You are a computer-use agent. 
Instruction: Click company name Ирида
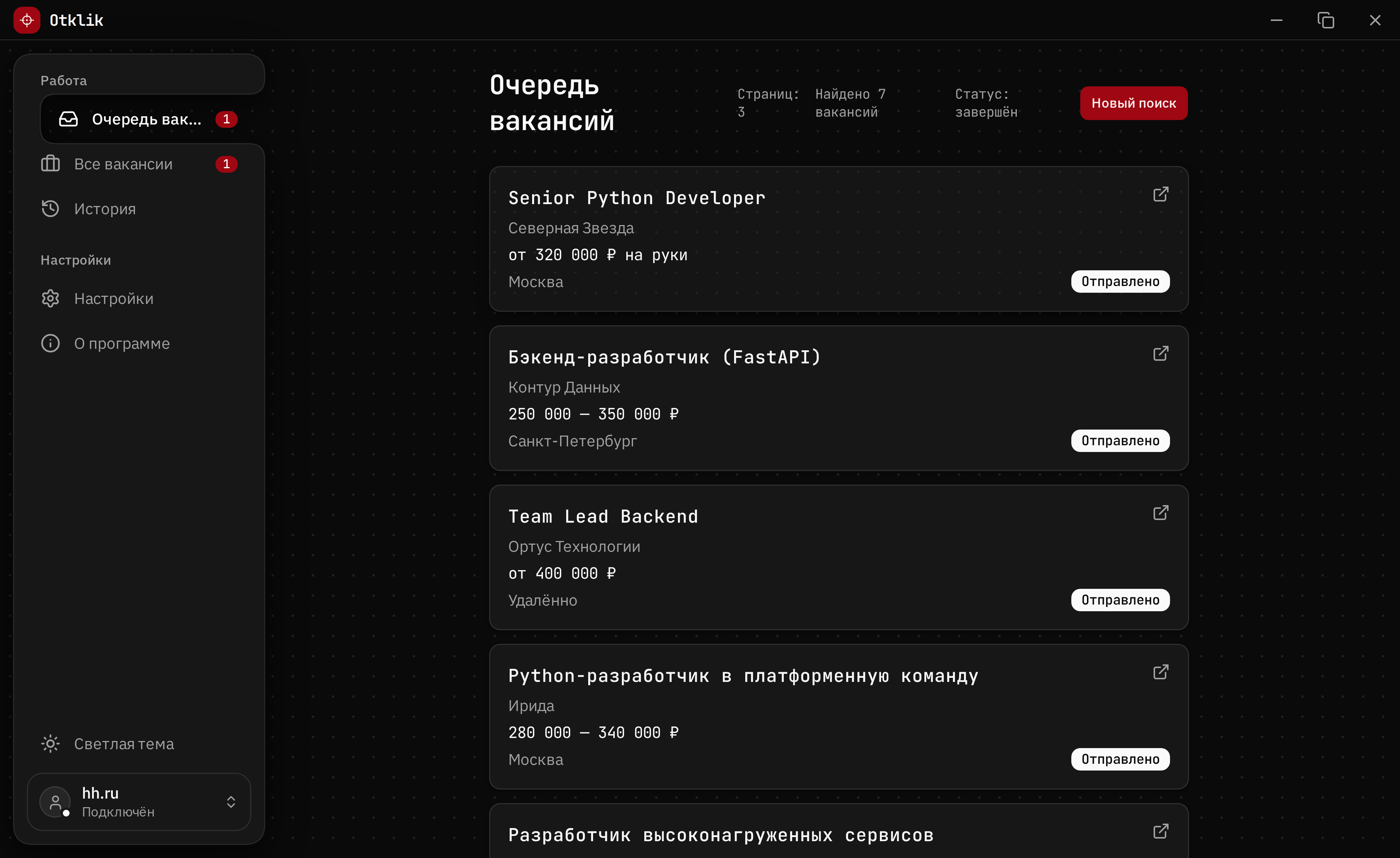tap(531, 706)
